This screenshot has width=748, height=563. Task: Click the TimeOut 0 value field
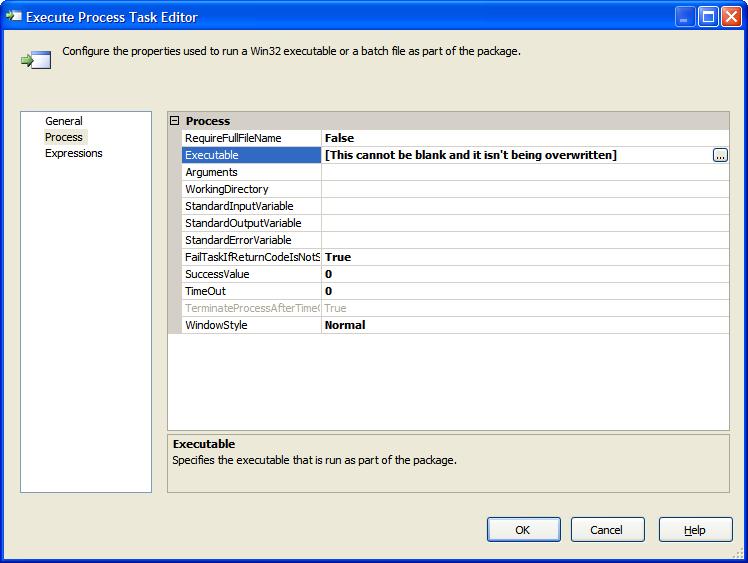(x=525, y=291)
